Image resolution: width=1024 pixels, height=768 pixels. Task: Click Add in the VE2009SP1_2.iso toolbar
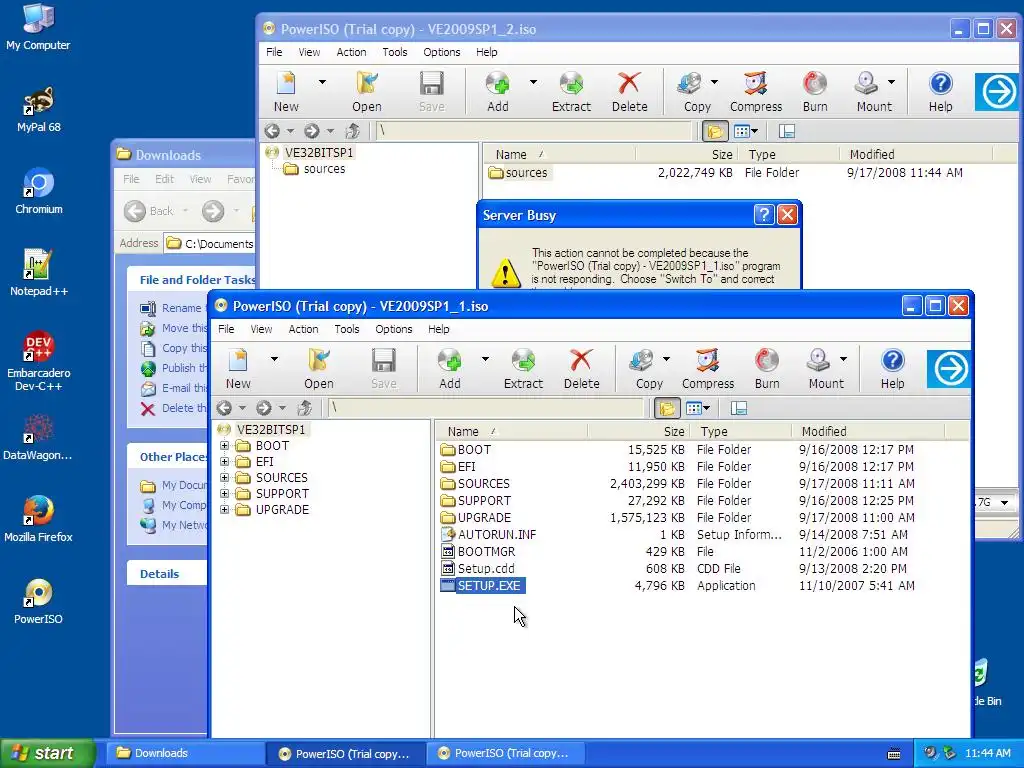click(498, 91)
